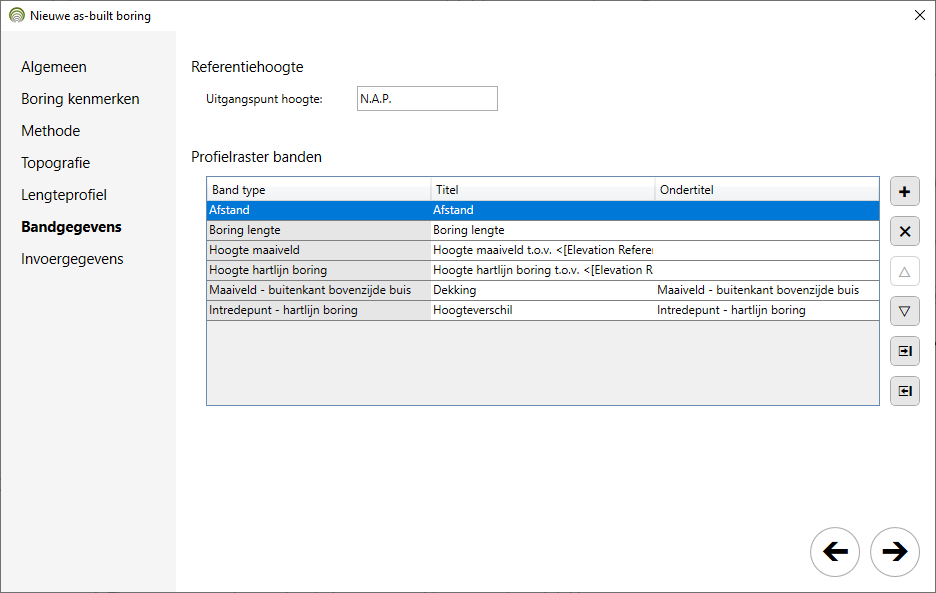Click the empty subtitle cell of Hoogte maaiveld row

(767, 250)
